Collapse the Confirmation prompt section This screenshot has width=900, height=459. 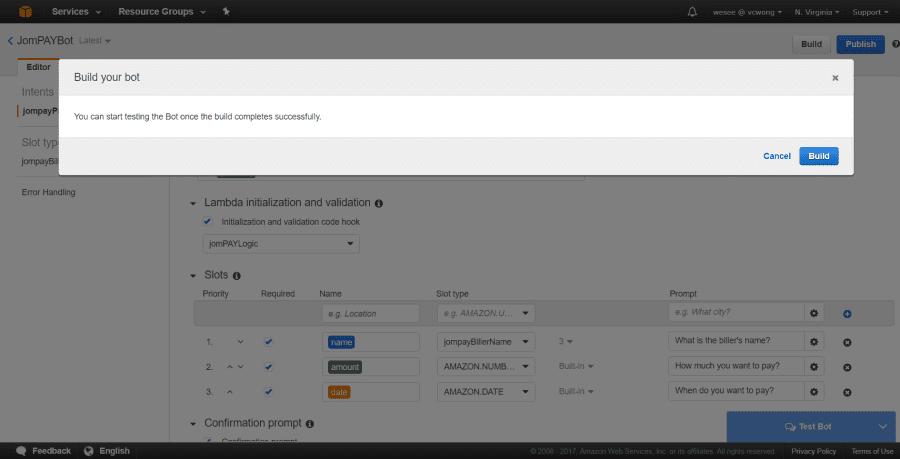point(193,424)
